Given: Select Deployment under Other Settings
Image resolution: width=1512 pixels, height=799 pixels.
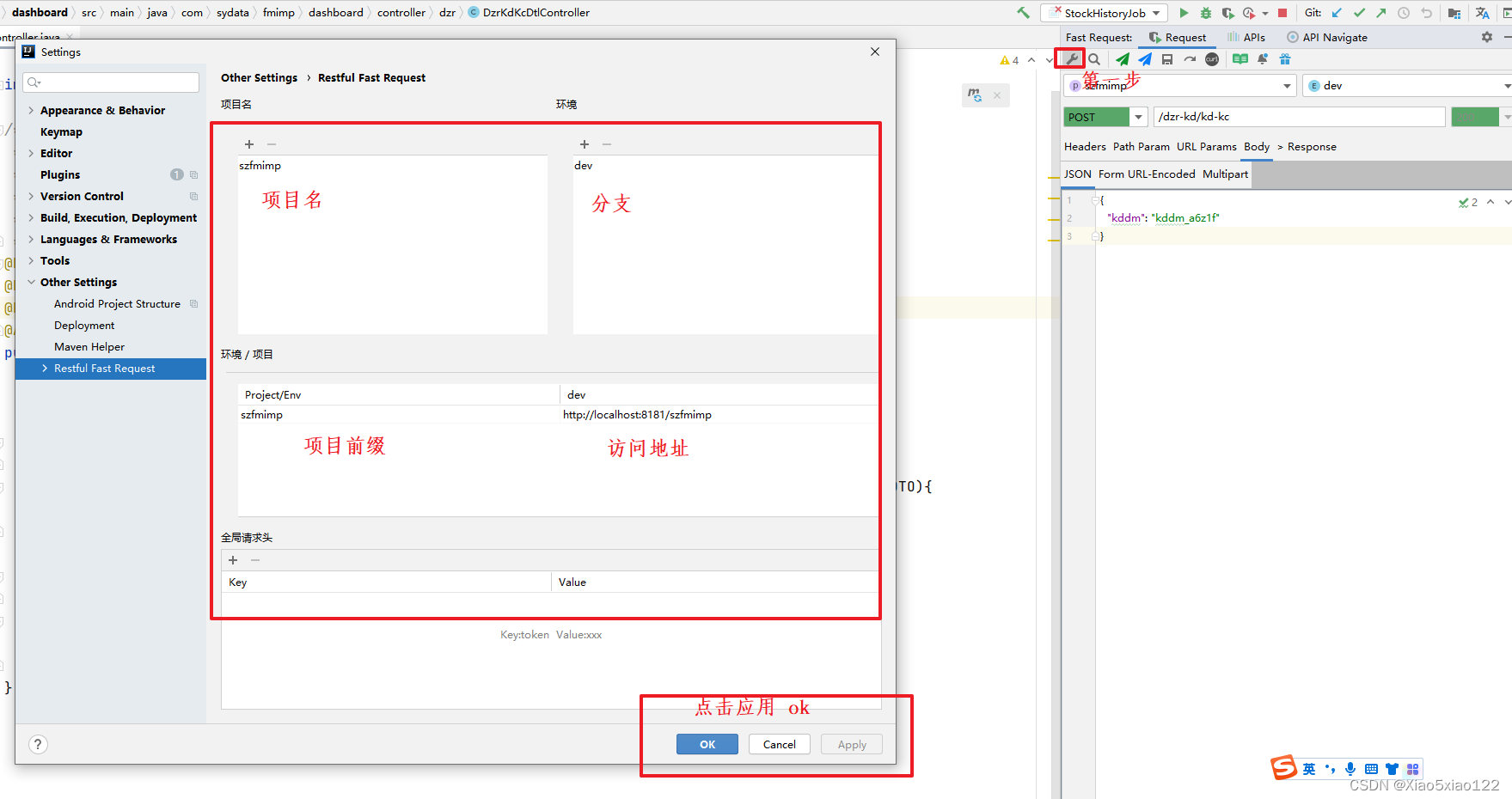Looking at the screenshot, I should (x=84, y=325).
